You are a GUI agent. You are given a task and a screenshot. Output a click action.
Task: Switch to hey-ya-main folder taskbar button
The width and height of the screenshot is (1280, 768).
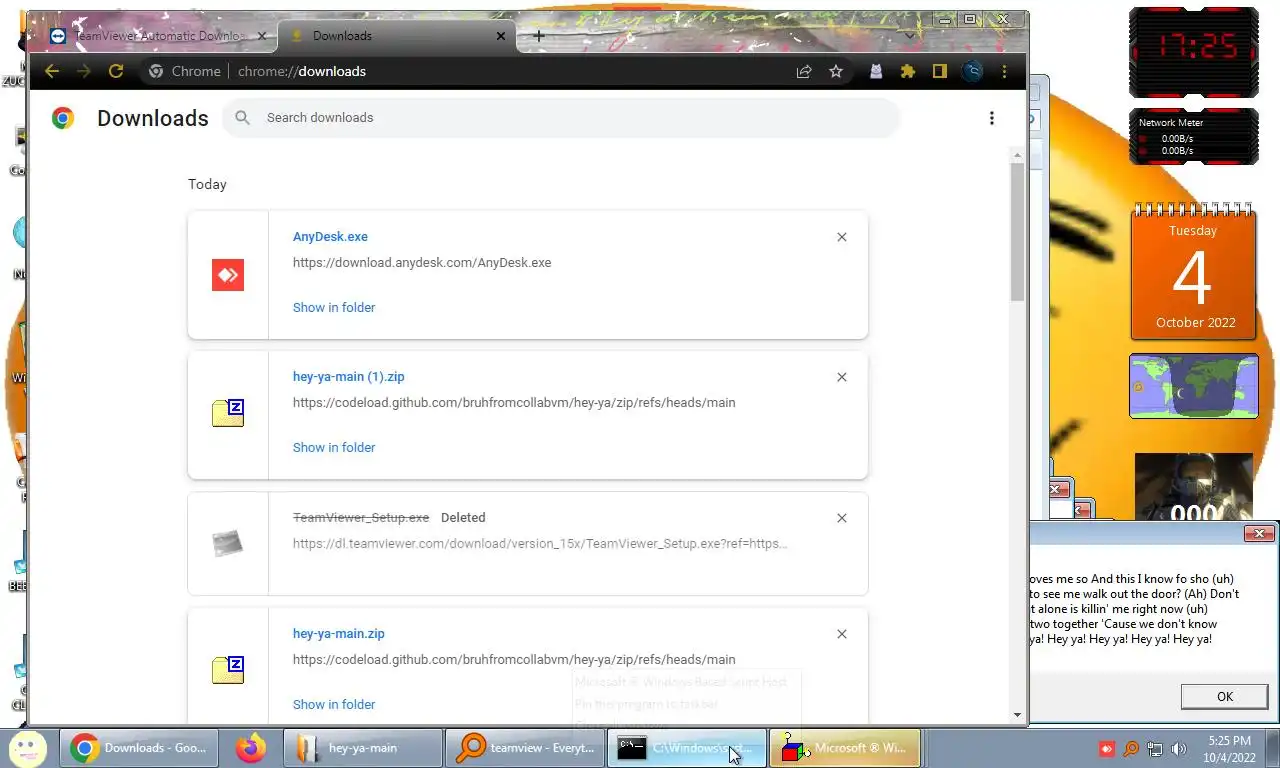363,748
